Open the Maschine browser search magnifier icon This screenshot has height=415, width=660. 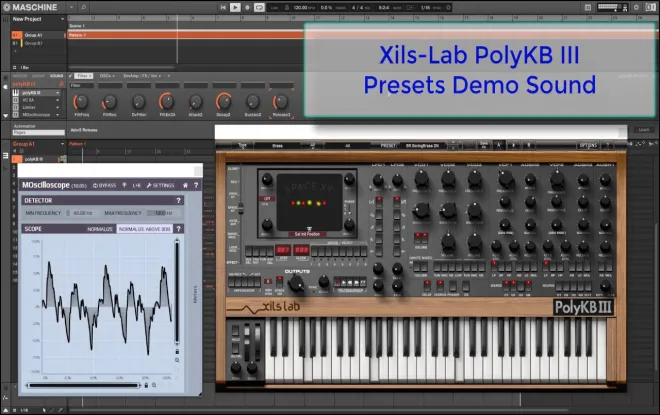point(84,7)
